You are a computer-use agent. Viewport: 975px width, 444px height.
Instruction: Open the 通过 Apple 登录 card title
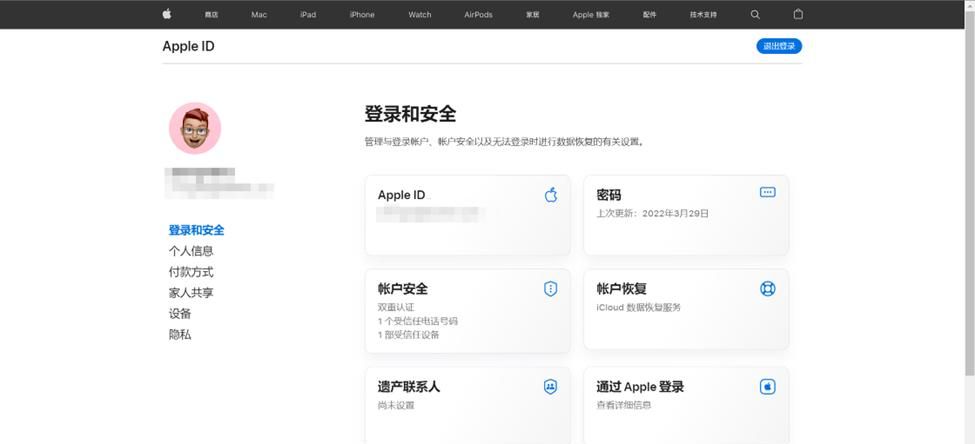(640, 387)
